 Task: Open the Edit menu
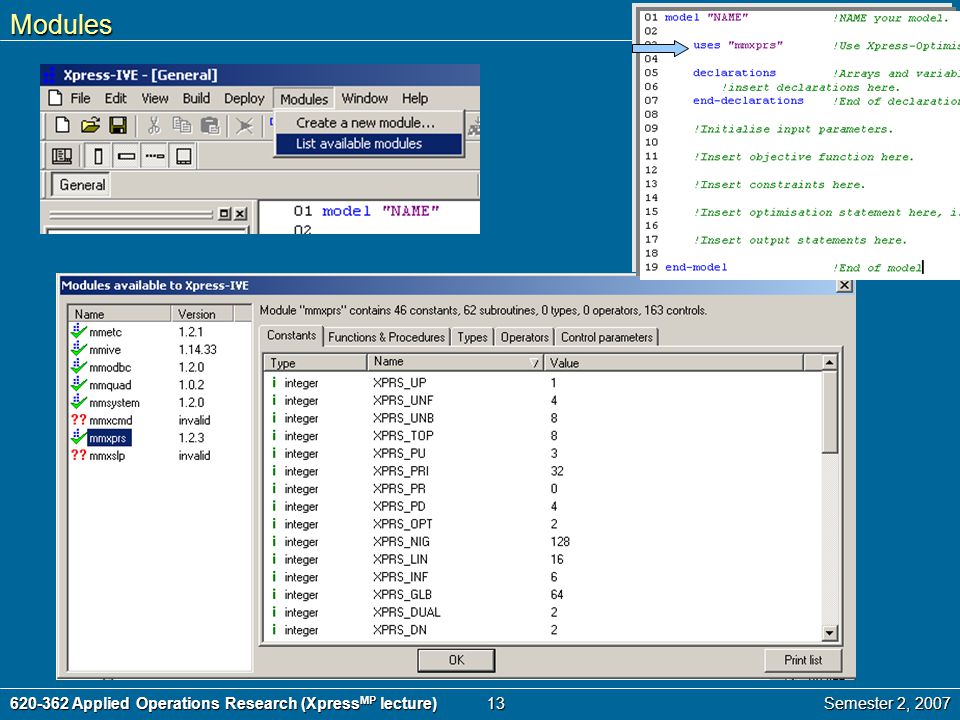tap(115, 99)
